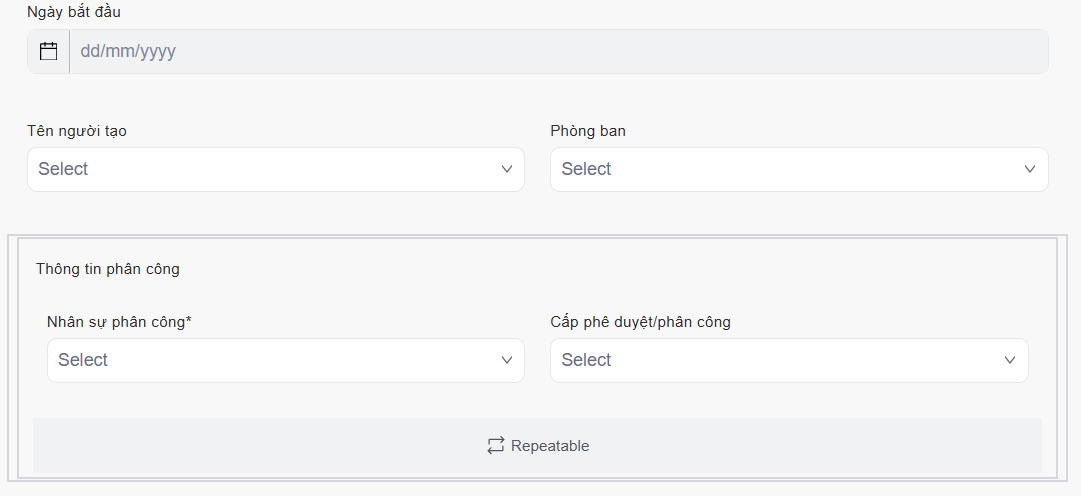Click the Tên người tạo field label
Image resolution: width=1081 pixels, height=496 pixels.
[x=77, y=131]
